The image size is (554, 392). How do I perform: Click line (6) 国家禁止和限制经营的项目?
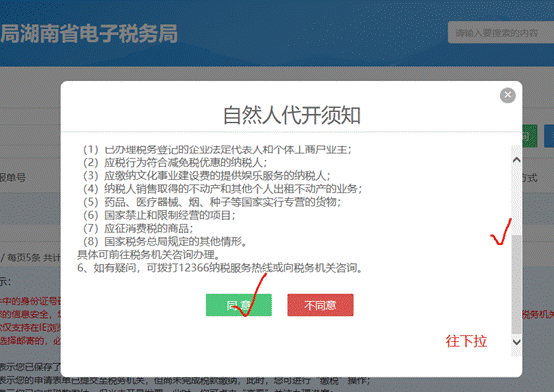tap(159, 215)
